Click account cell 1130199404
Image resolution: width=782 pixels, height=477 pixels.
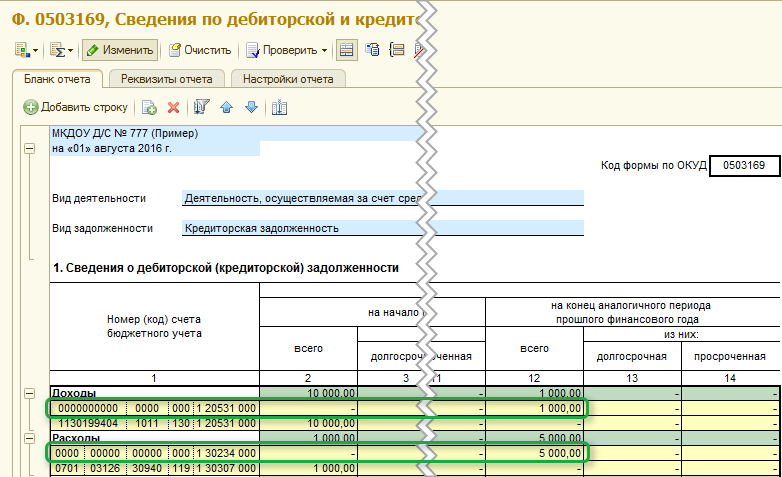point(88,424)
